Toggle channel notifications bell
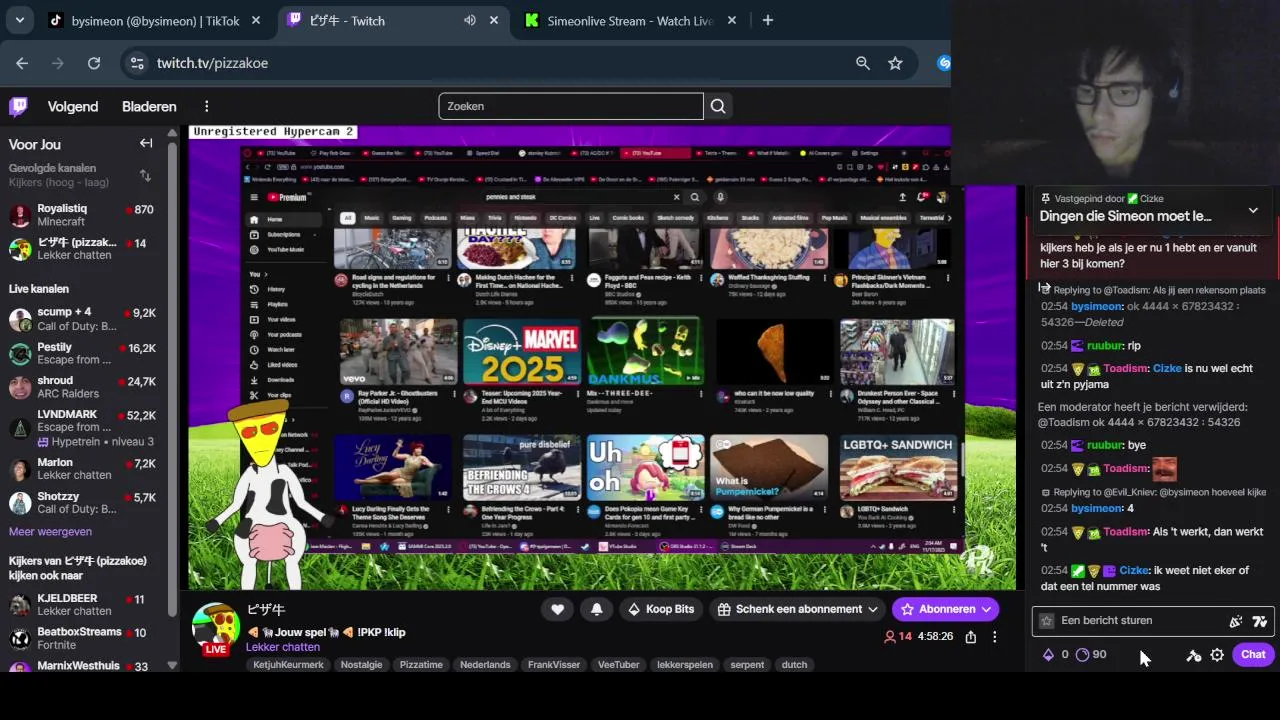Image resolution: width=1280 pixels, height=720 pixels. [x=597, y=609]
